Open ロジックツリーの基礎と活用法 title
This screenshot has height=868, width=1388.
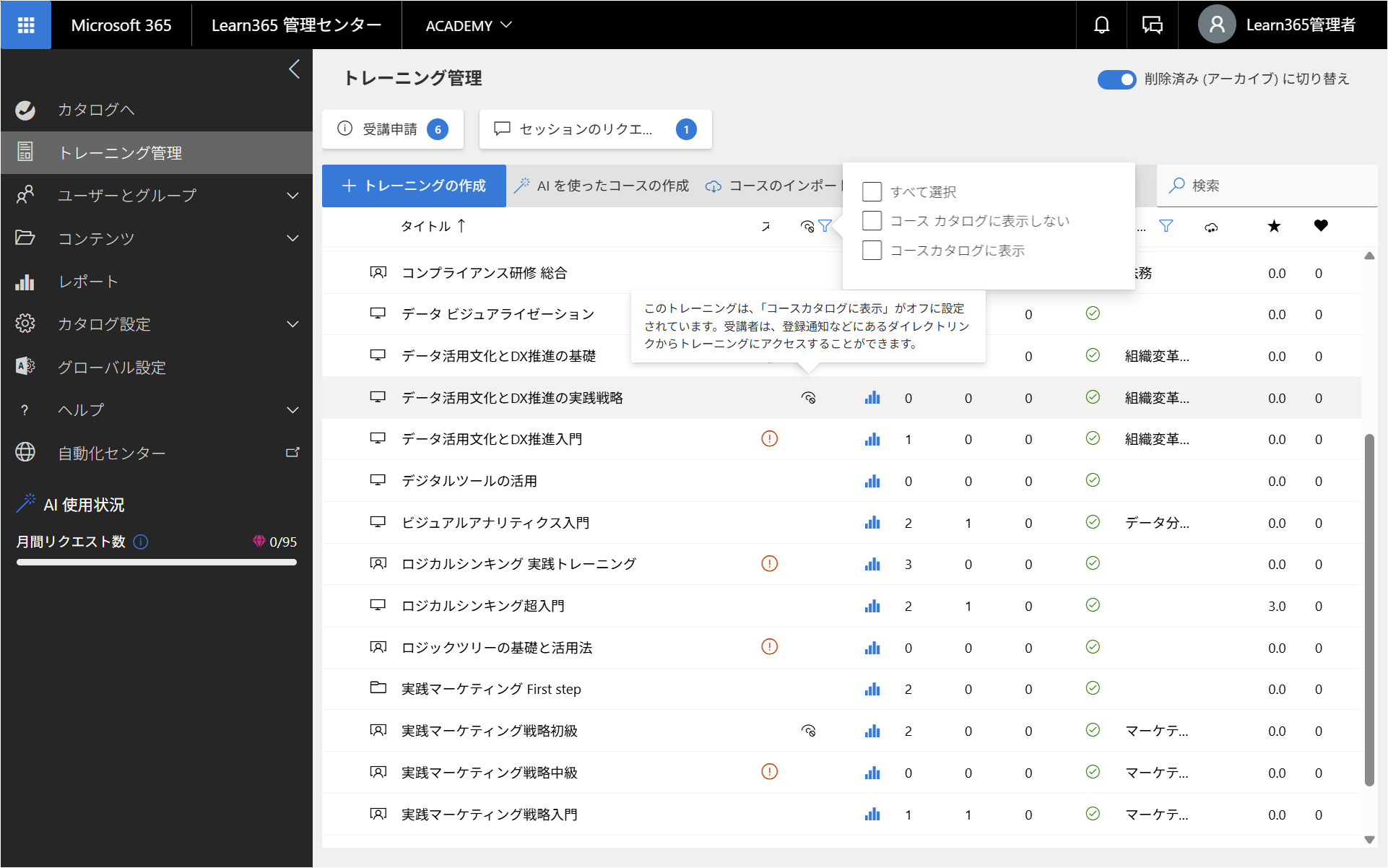[x=496, y=648]
